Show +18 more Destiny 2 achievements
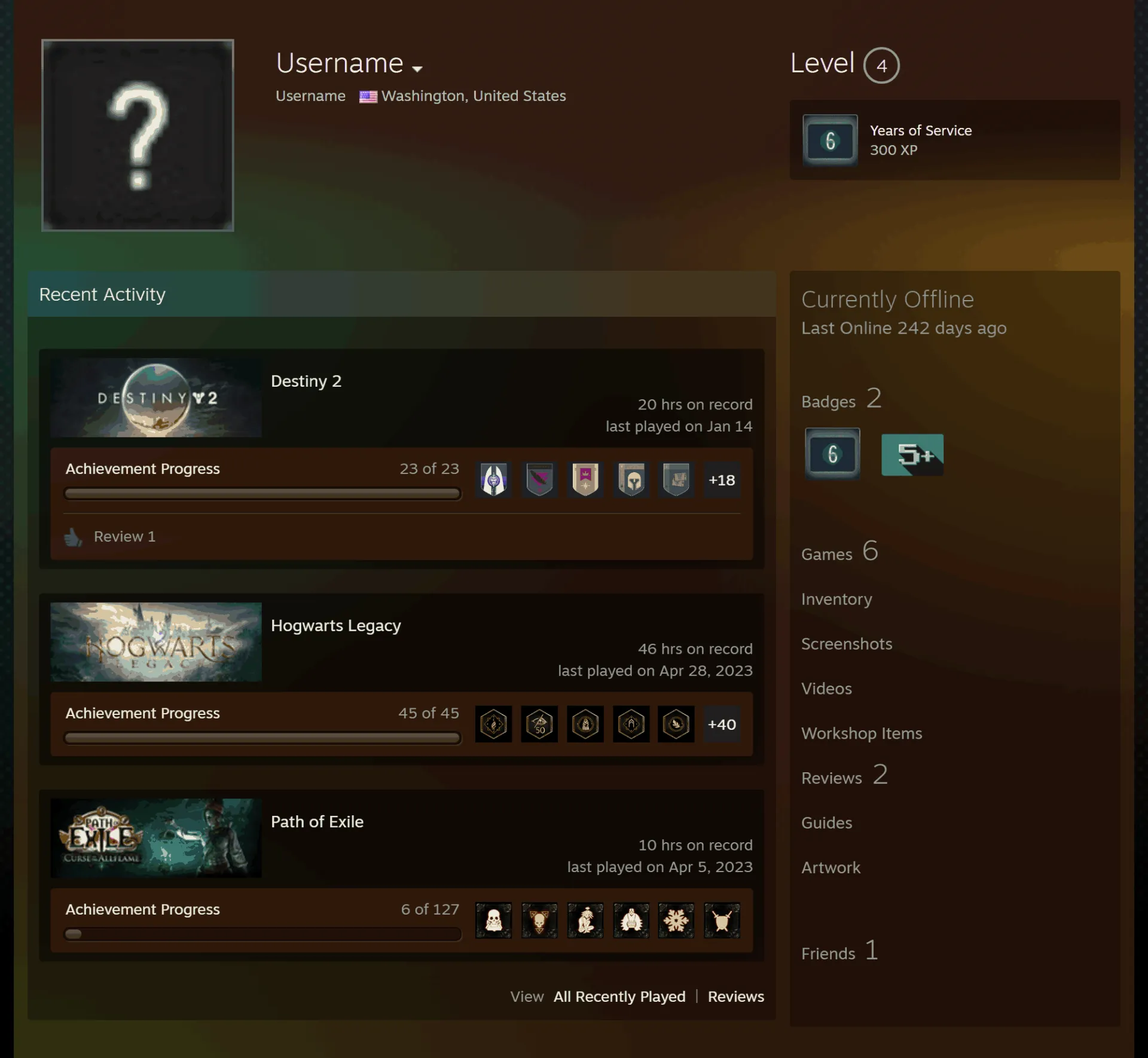The width and height of the screenshot is (1148, 1058). (x=722, y=479)
